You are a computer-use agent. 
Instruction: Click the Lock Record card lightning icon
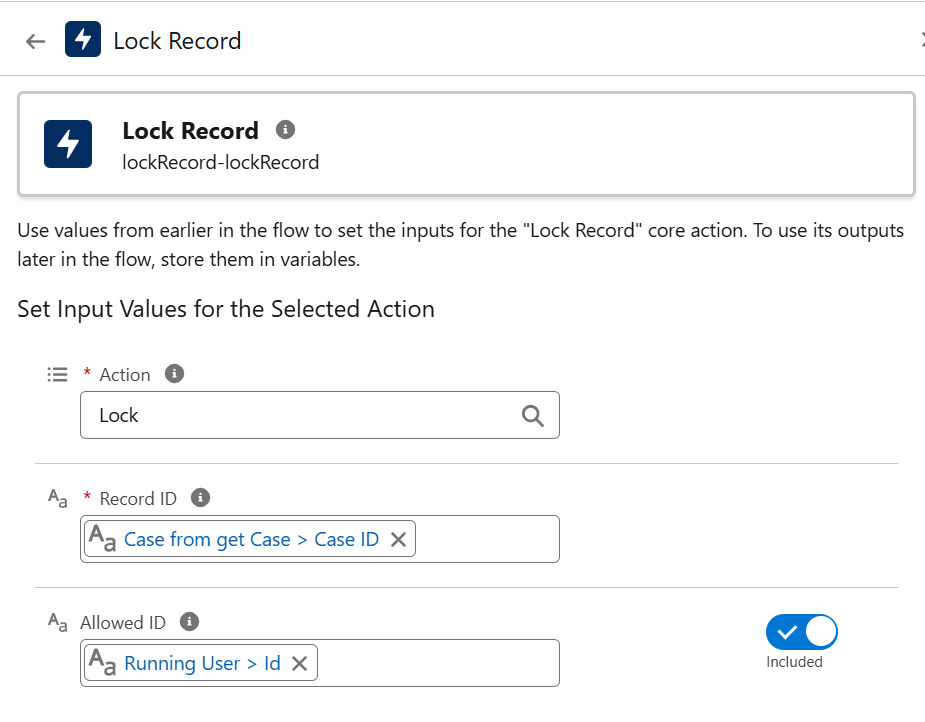[68, 144]
